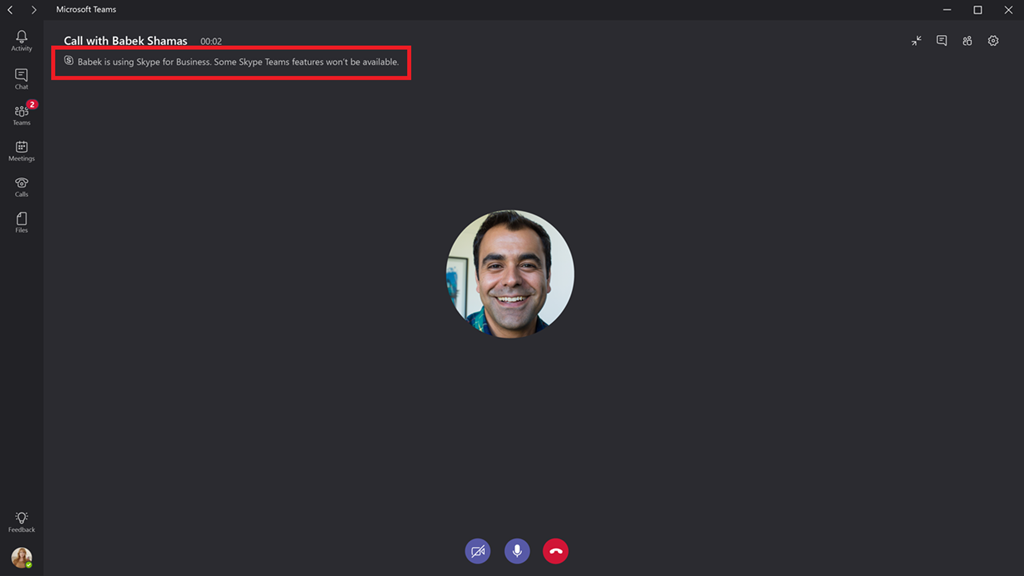Click the Skype for Business notice text
The height and width of the screenshot is (576, 1024).
238,62
